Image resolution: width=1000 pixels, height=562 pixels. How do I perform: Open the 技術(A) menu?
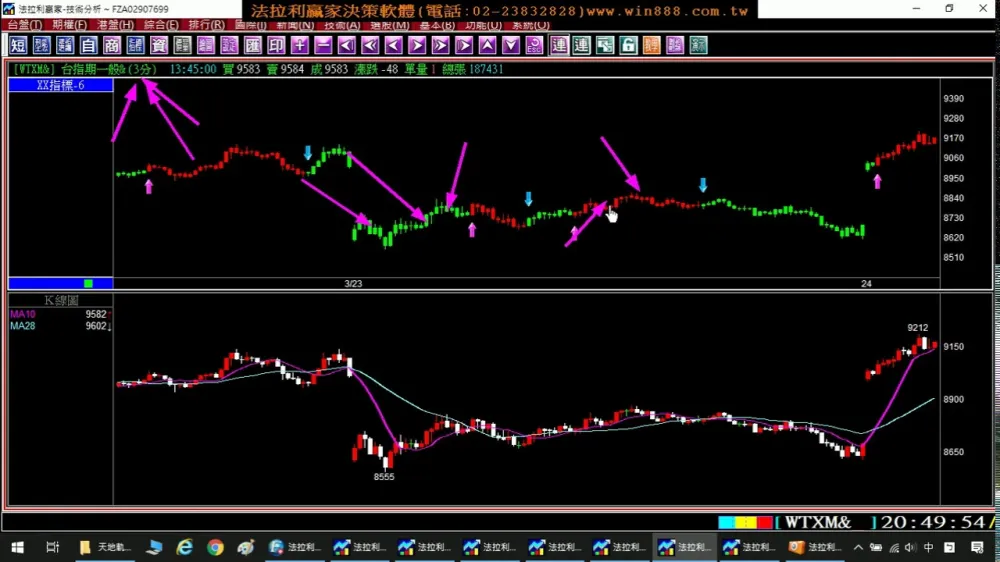click(x=342, y=25)
